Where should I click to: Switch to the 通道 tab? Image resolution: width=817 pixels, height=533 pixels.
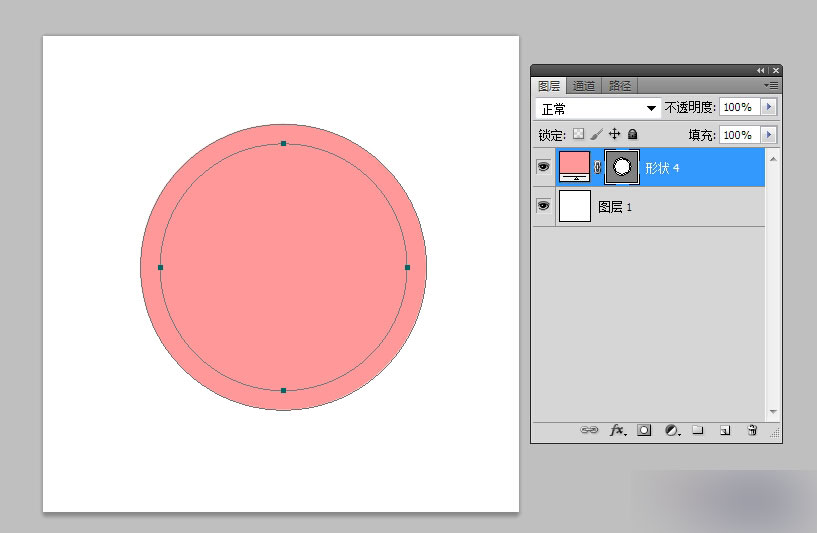(x=584, y=85)
